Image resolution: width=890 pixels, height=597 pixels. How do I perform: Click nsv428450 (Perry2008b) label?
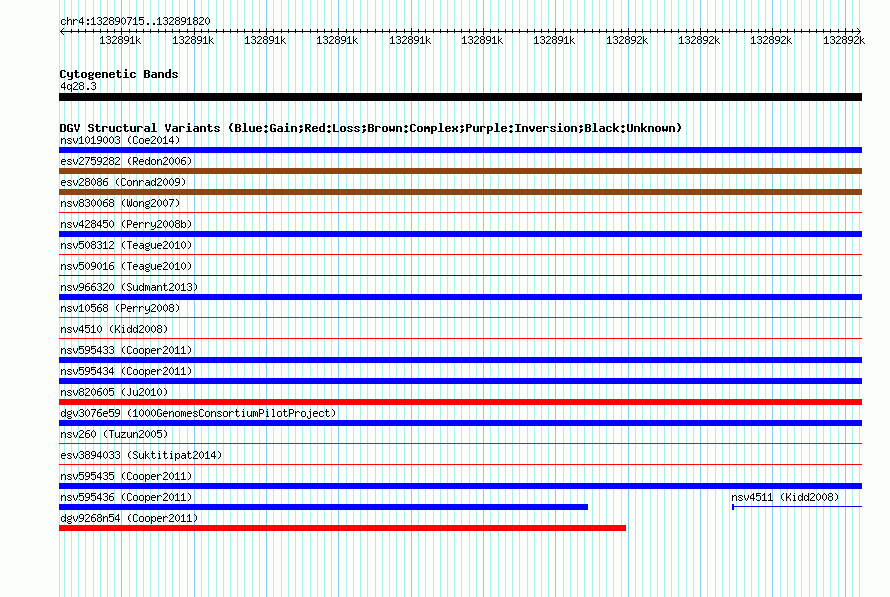tap(126, 224)
